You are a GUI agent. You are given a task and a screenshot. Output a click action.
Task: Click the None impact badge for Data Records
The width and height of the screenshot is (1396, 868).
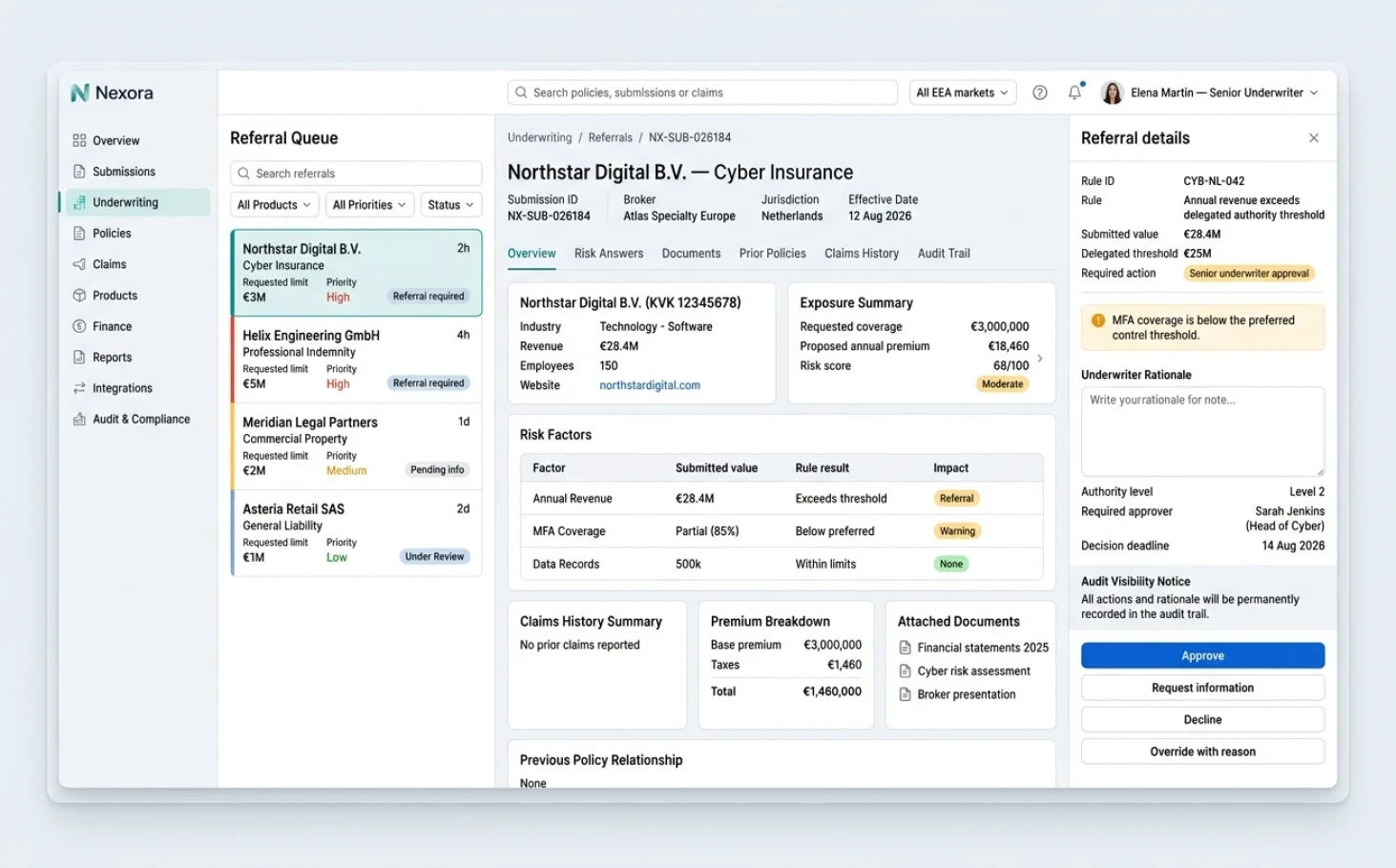pyautogui.click(x=951, y=564)
